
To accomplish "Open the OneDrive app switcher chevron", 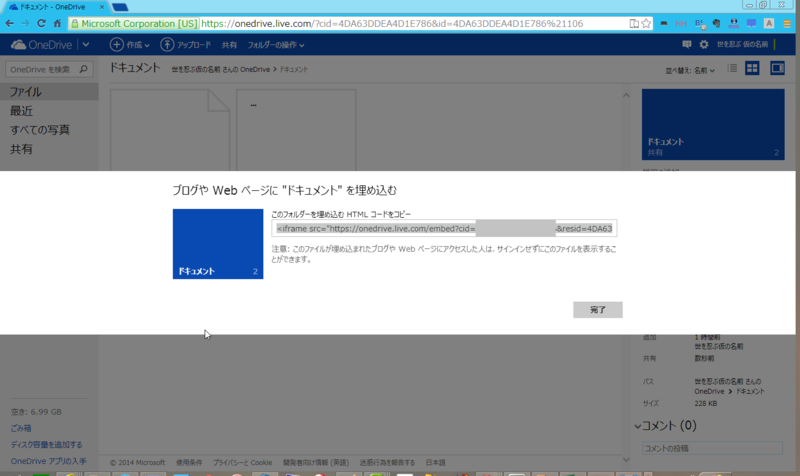I will tap(86, 45).
